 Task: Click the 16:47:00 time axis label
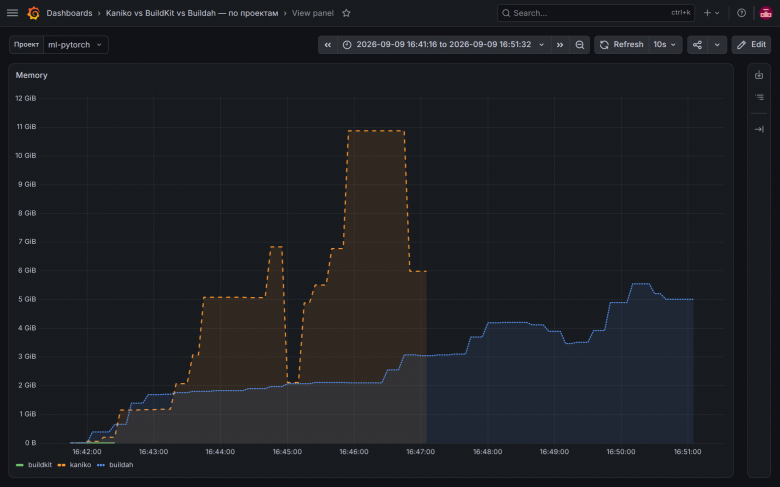pos(420,452)
